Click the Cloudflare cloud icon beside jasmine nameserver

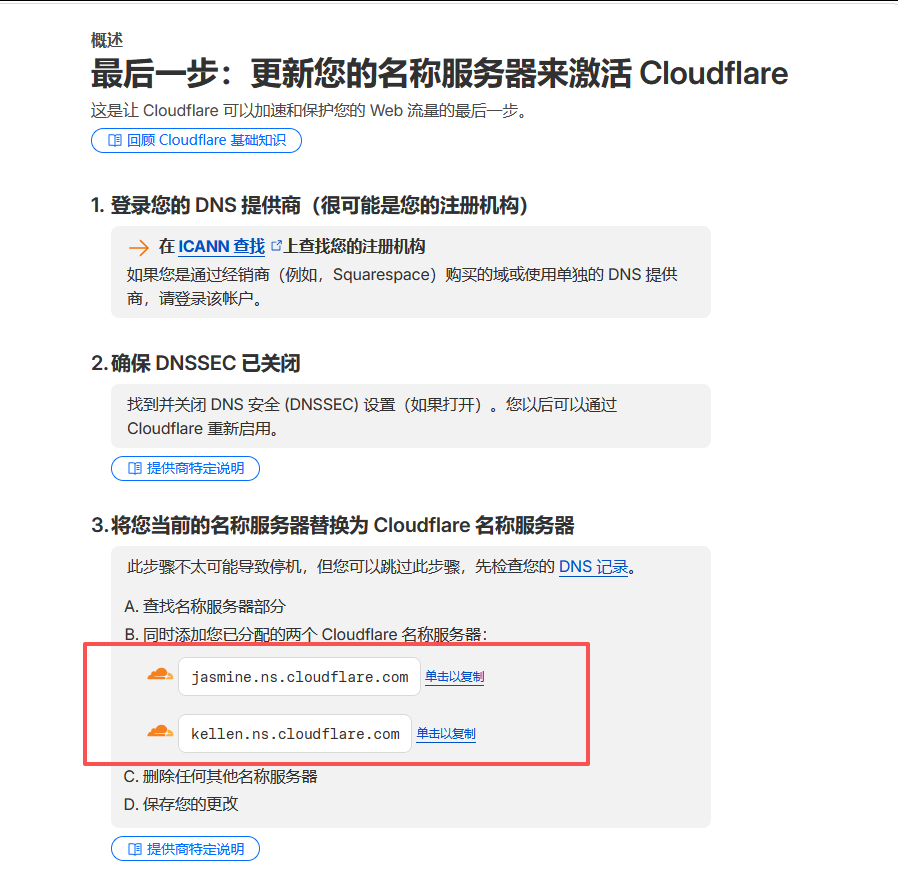pos(160,675)
